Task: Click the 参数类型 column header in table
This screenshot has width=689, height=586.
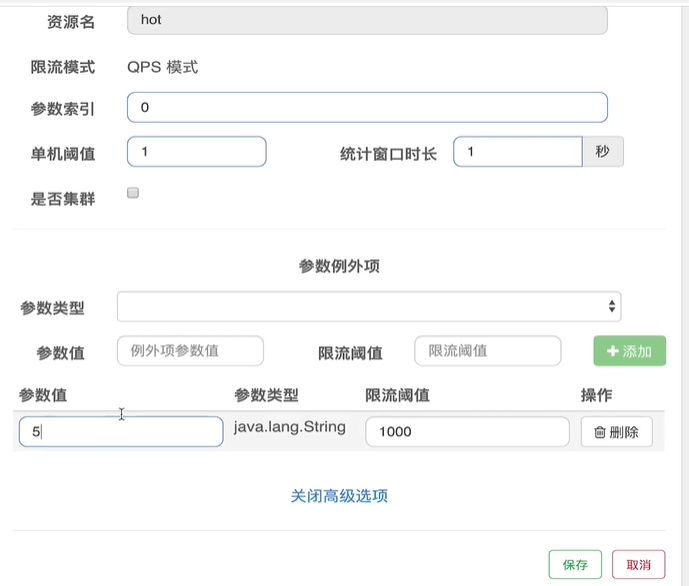Action: 266,395
